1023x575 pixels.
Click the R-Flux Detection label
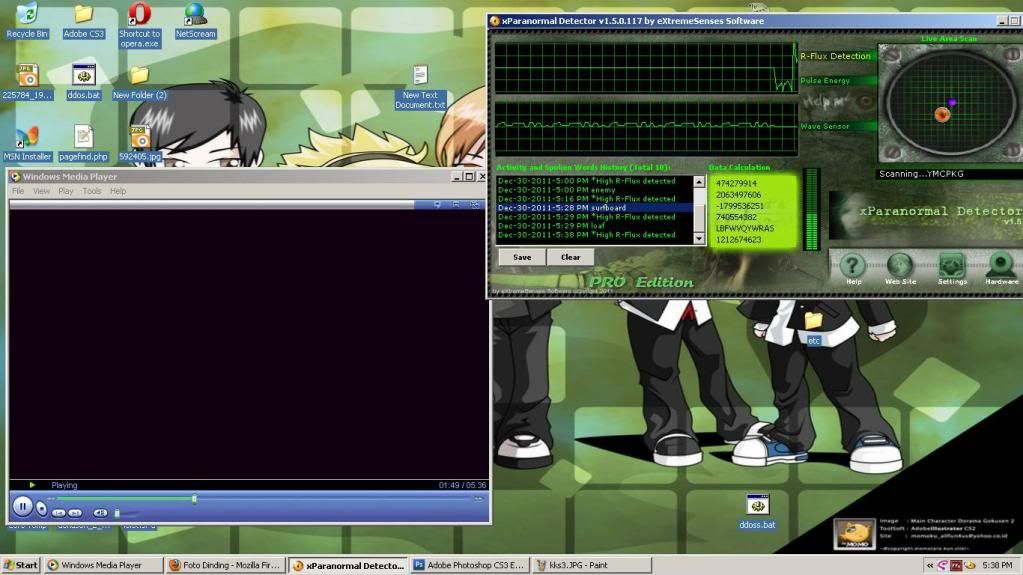coord(835,56)
